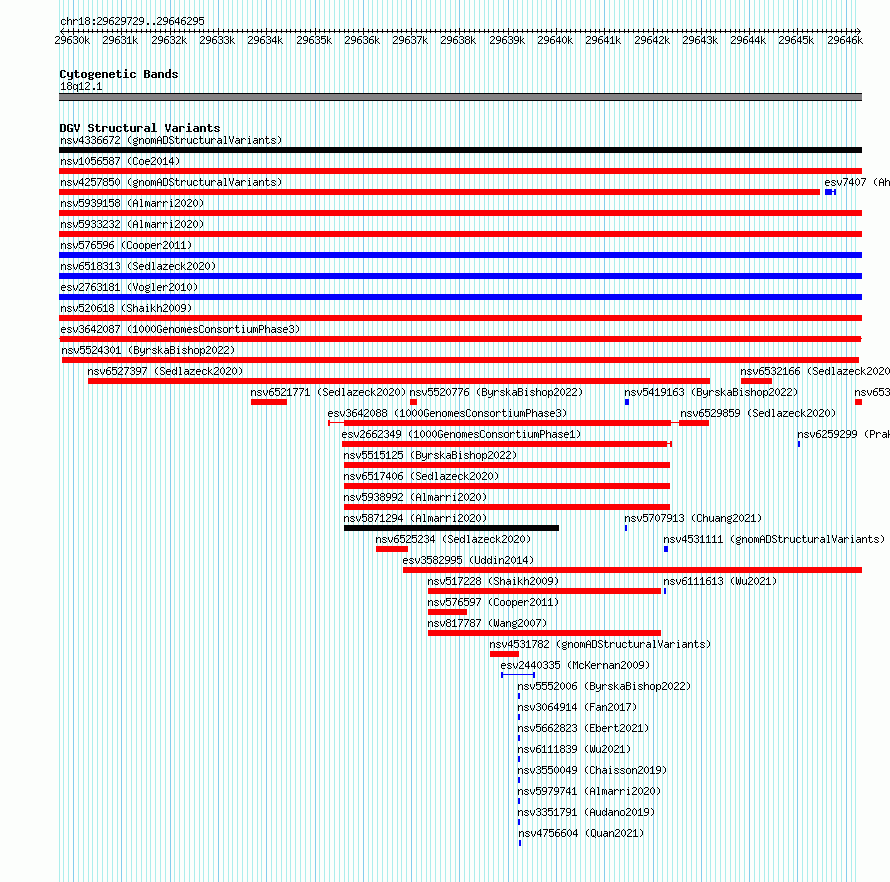Click the red bar under nsv6527397
Image resolution: width=890 pixels, height=882 pixels.
tap(398, 381)
